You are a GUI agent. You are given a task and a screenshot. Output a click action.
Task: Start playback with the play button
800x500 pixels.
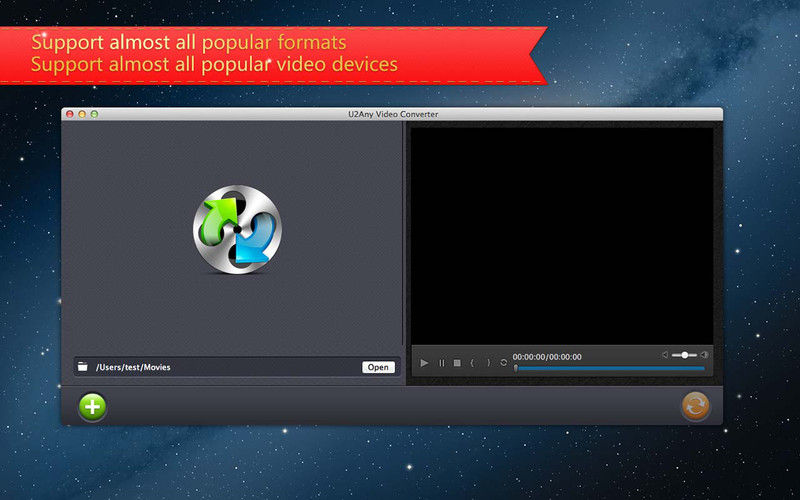(424, 363)
